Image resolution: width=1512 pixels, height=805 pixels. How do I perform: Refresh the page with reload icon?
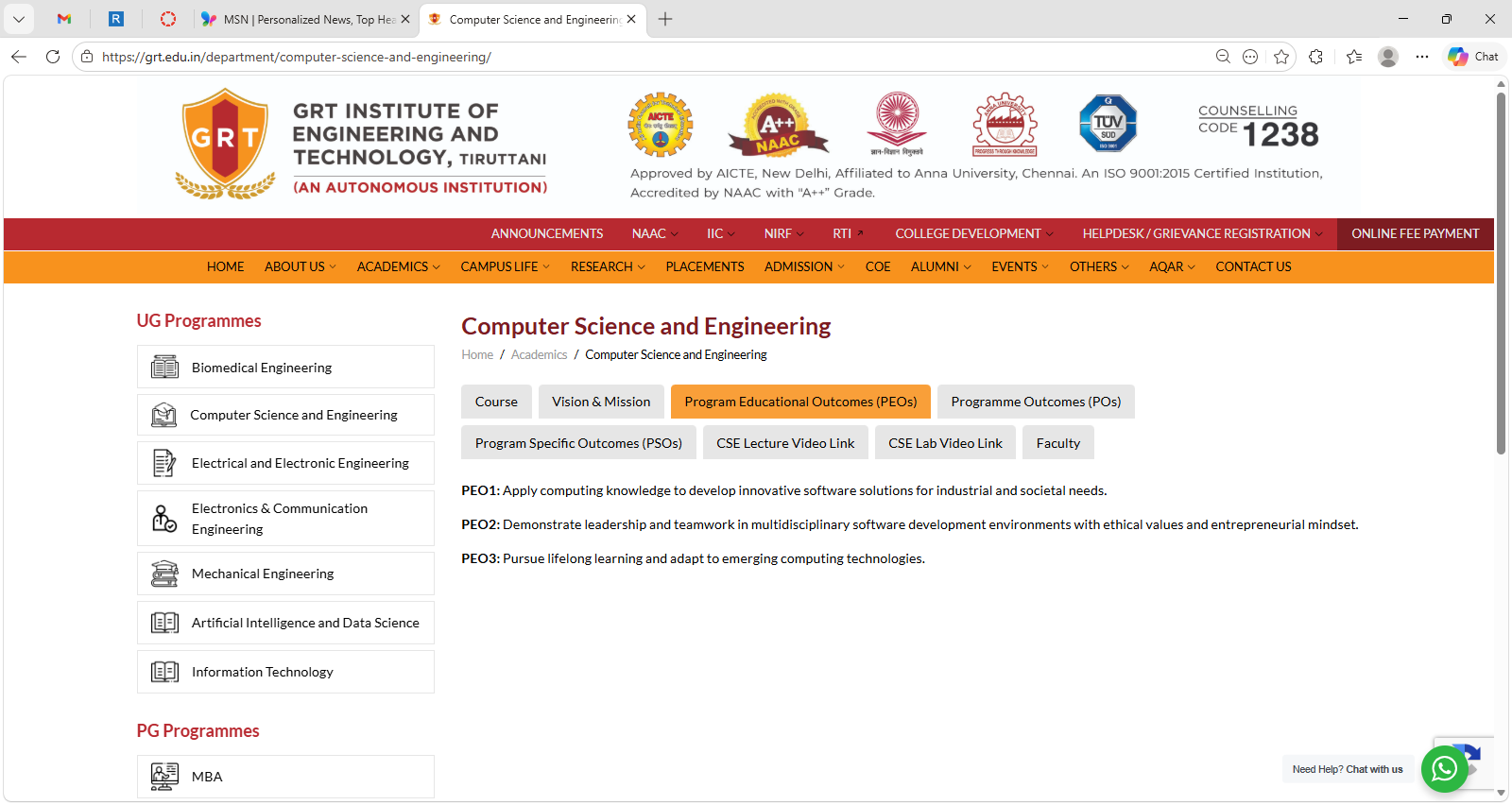53,57
